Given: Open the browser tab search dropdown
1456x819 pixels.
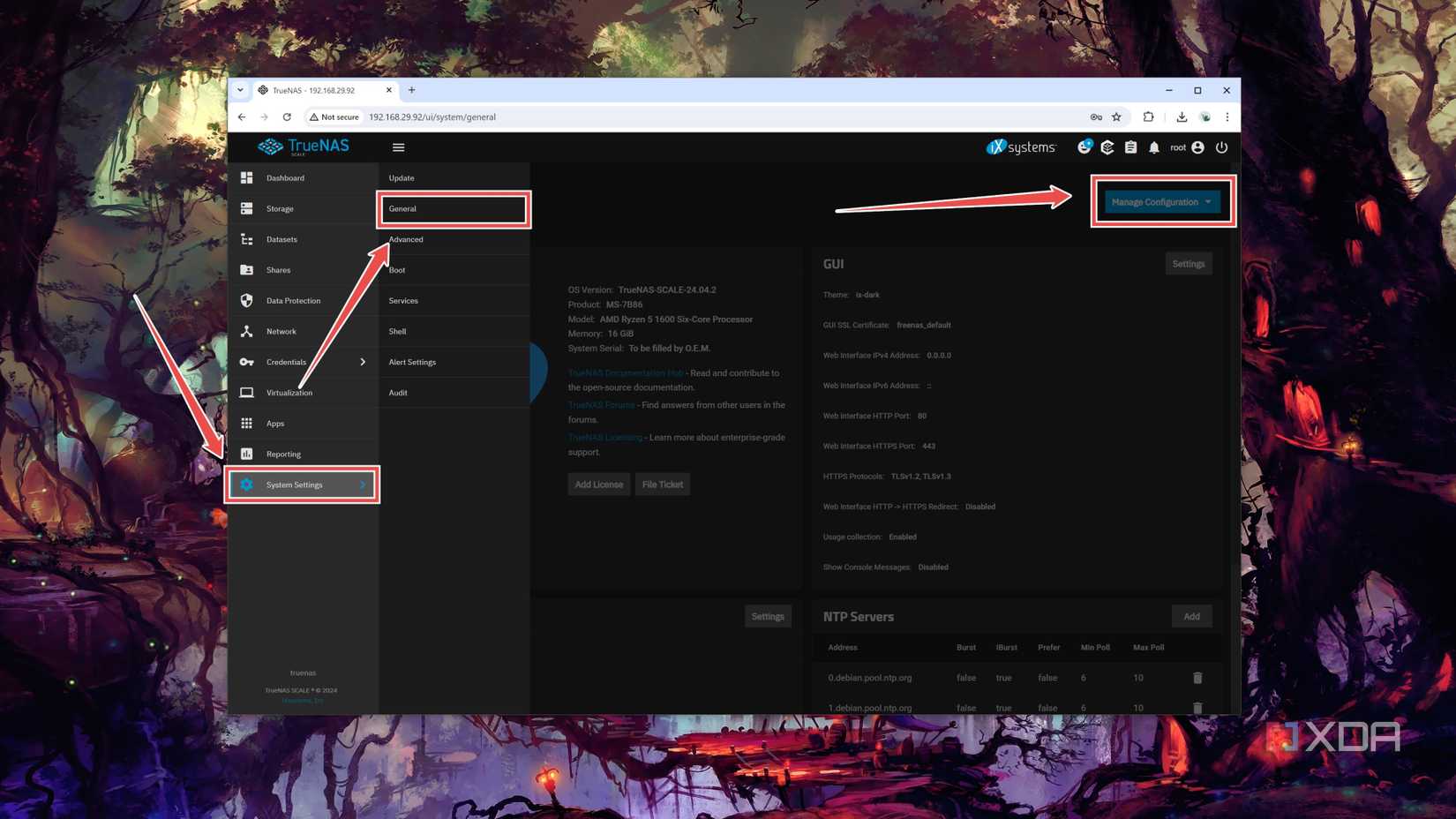Looking at the screenshot, I should pos(240,90).
